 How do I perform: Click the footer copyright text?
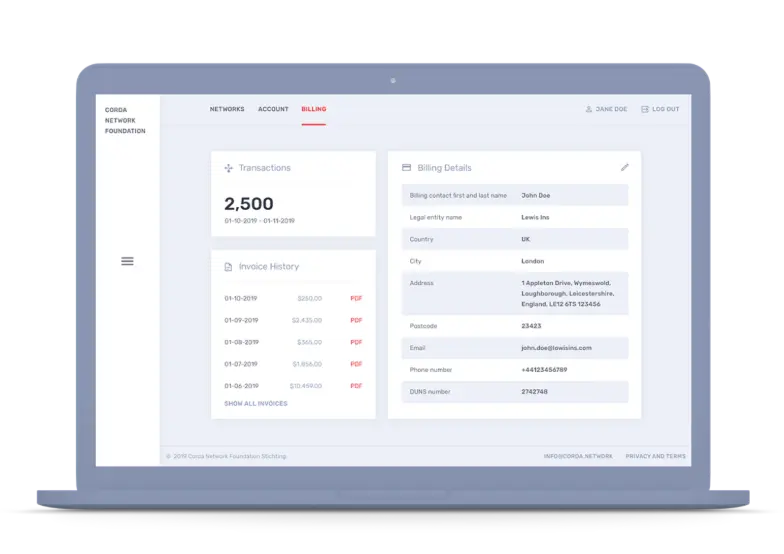(226, 456)
